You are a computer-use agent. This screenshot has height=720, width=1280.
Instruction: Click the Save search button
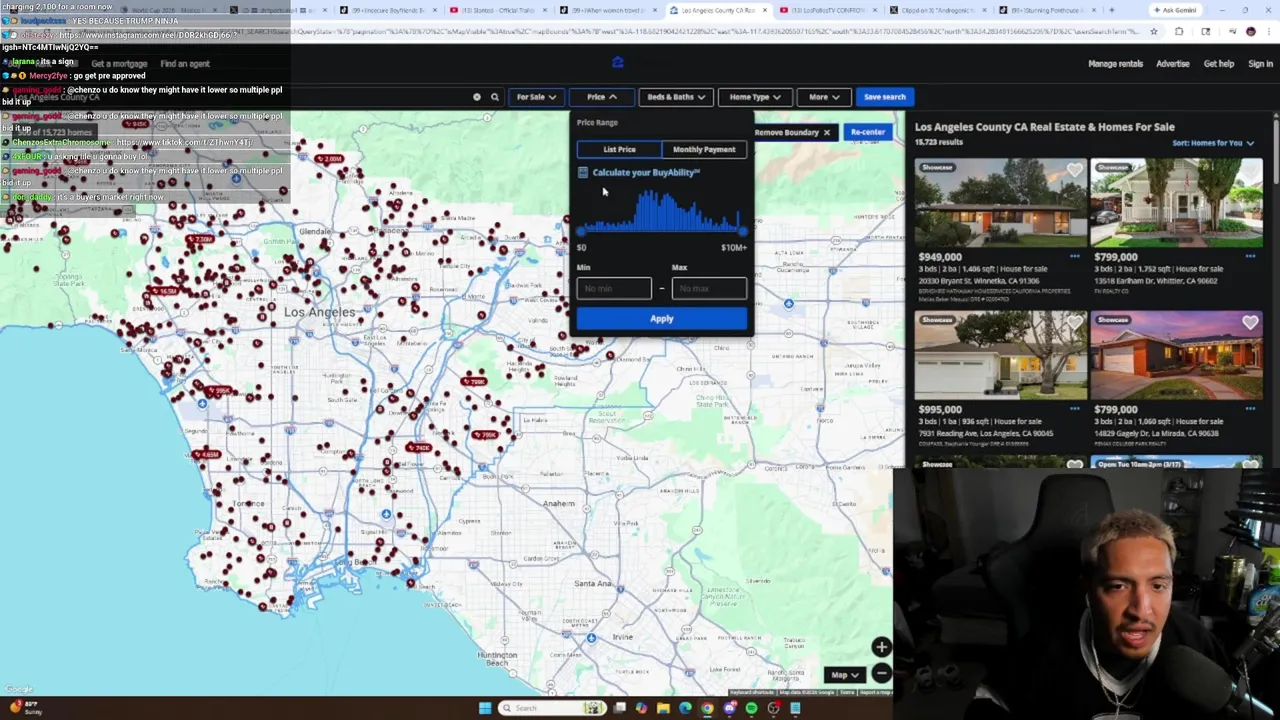tap(885, 97)
